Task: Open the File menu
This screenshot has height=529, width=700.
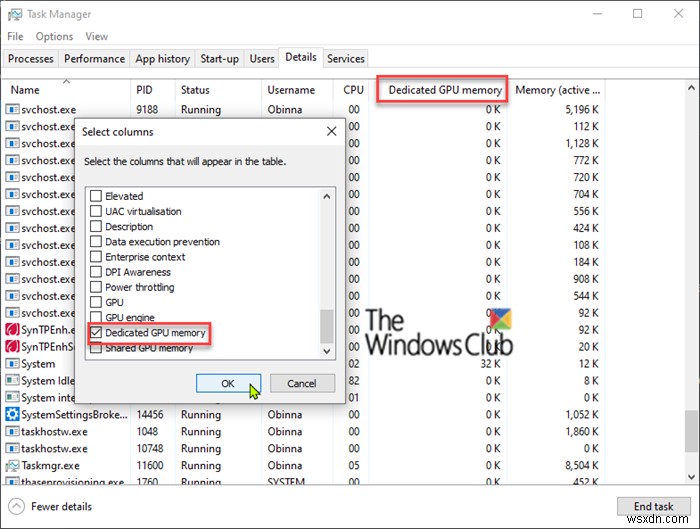Action: (15, 36)
